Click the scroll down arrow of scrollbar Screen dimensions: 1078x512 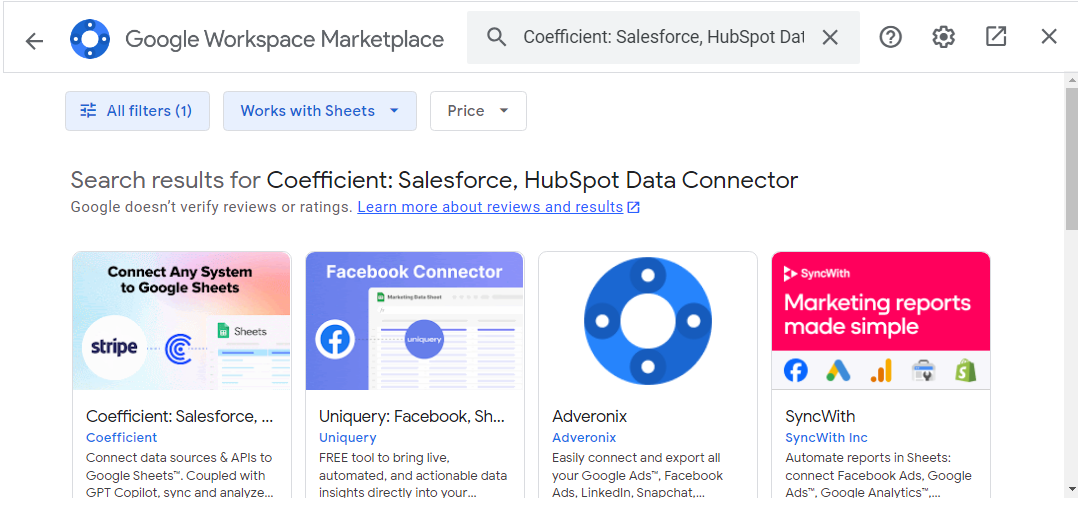click(x=1071, y=490)
